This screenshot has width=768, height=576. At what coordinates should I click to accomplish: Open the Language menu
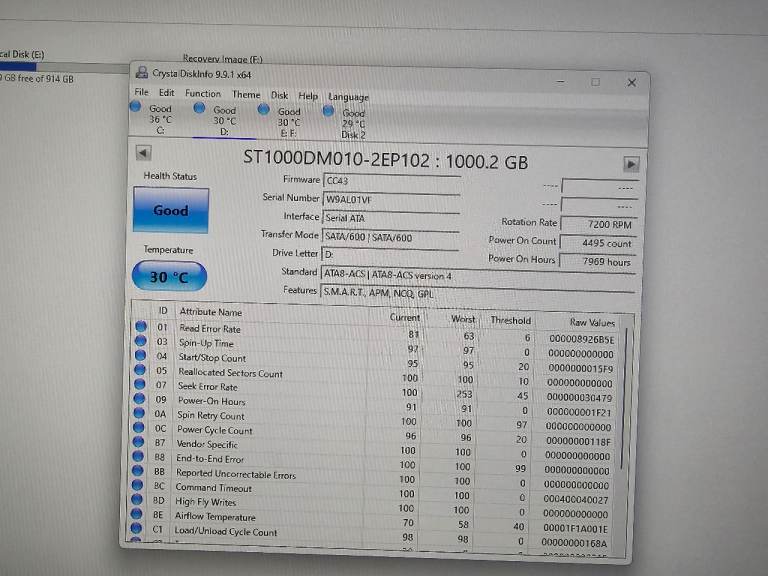point(348,97)
